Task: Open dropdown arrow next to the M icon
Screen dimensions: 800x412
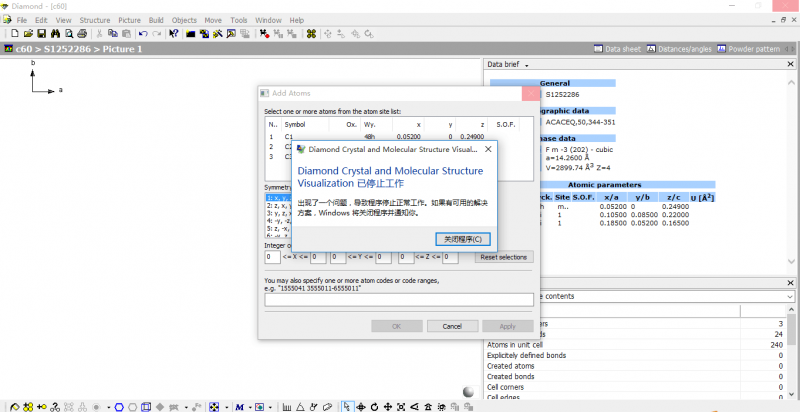Action: (x=250, y=407)
